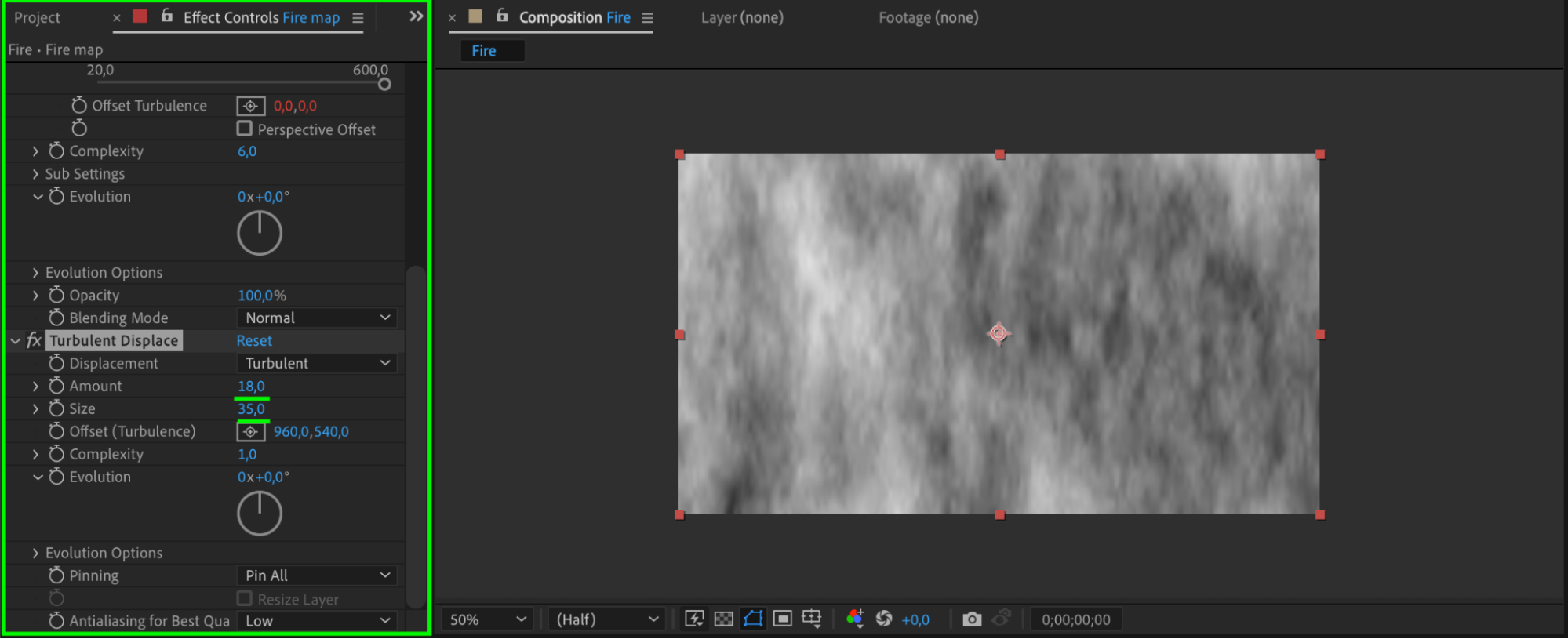Enable the Perspective Offset checkbox
The image size is (1568, 639).
tap(245, 129)
